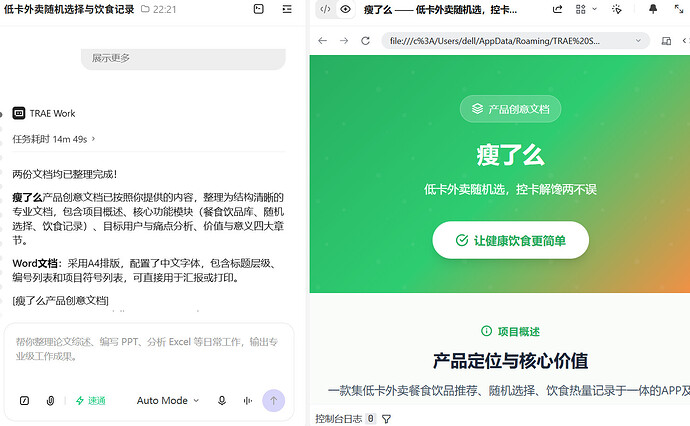690x426 pixels.
Task: Click the 瘦了么 hero title
Action: pyautogui.click(x=510, y=156)
